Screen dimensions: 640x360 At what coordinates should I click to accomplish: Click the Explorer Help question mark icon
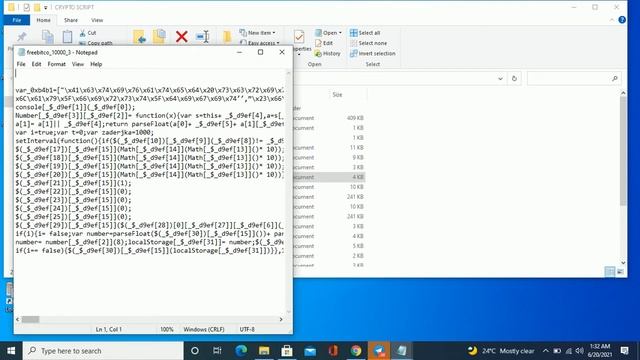tap(622, 20)
